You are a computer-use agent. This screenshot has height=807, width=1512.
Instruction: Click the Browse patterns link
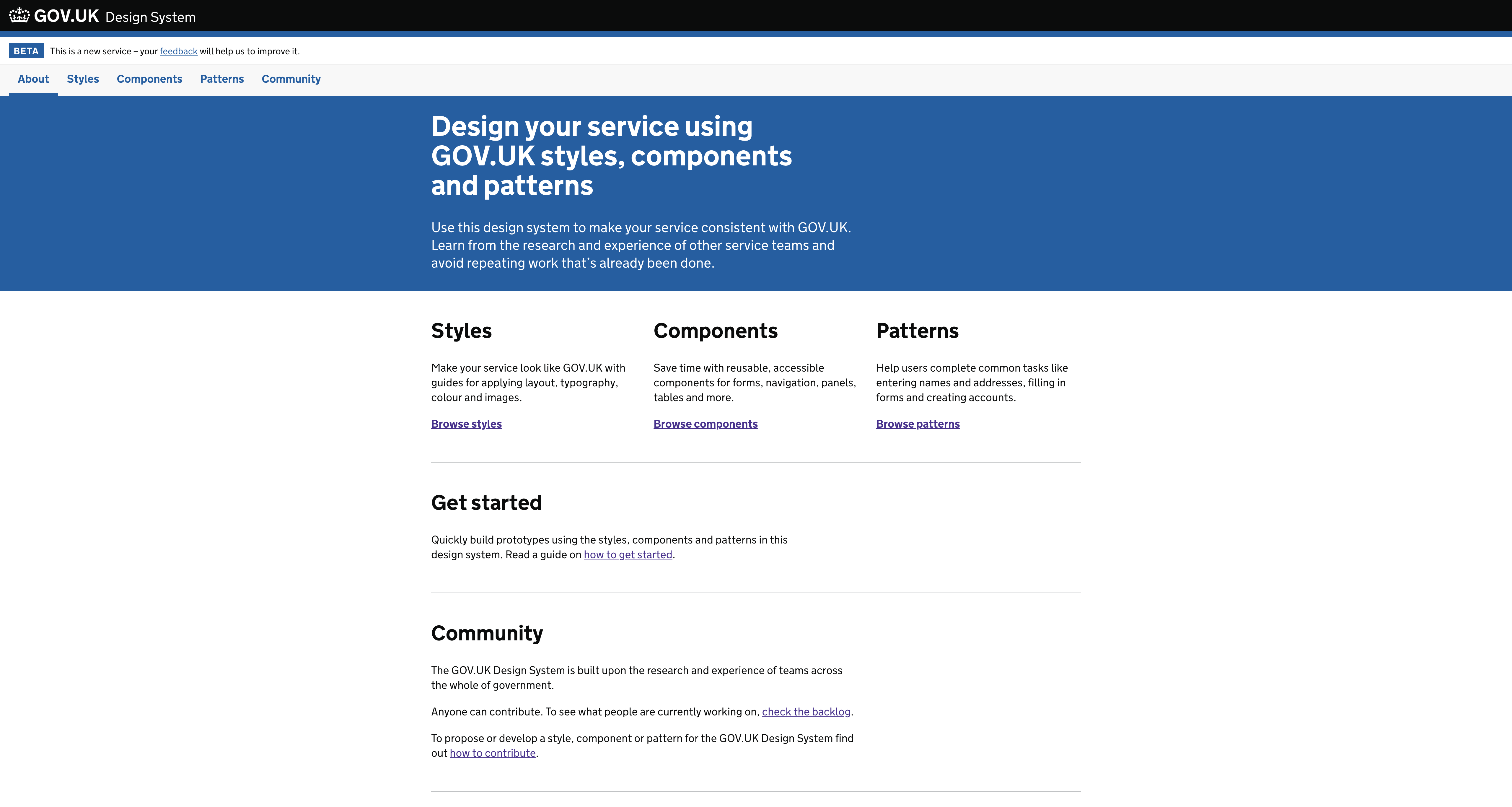pos(918,424)
